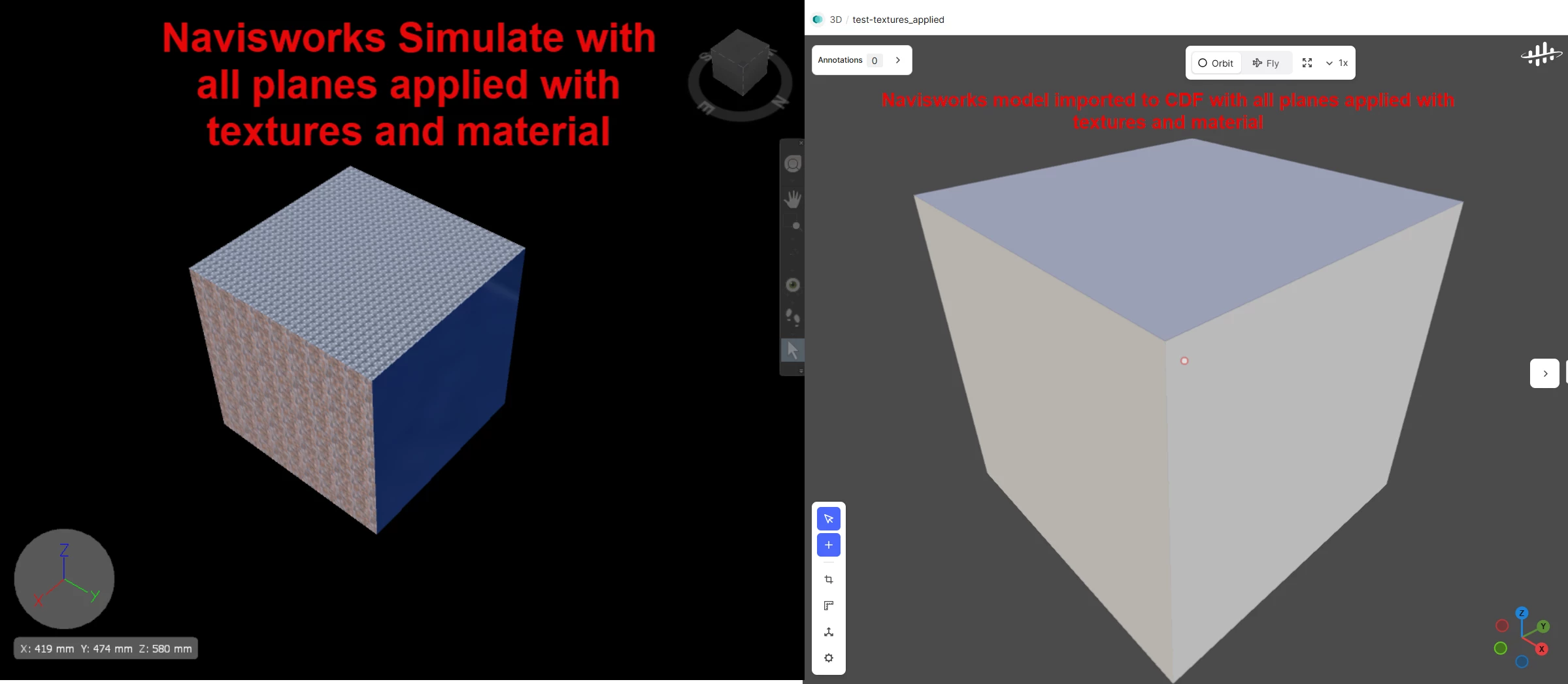Click the Cognite logo icon
This screenshot has width=1568, height=684.
1542,54
